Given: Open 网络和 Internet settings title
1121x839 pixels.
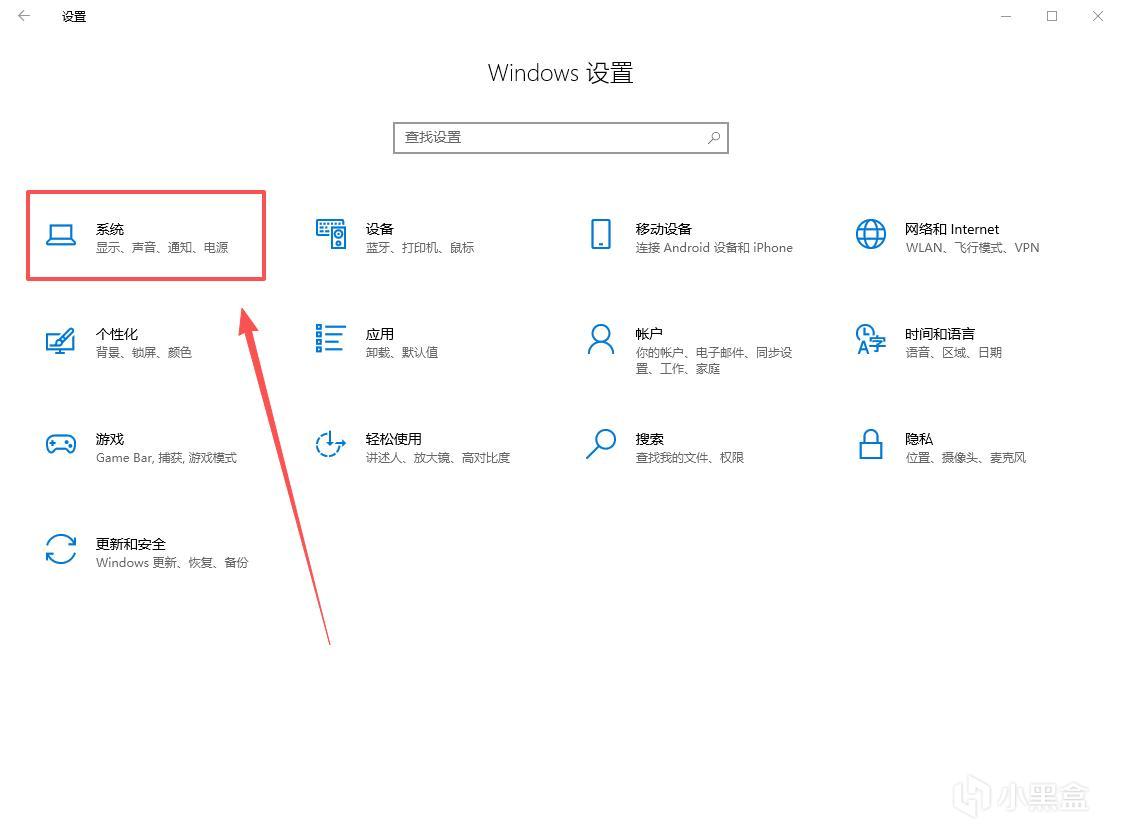Looking at the screenshot, I should tap(952, 229).
